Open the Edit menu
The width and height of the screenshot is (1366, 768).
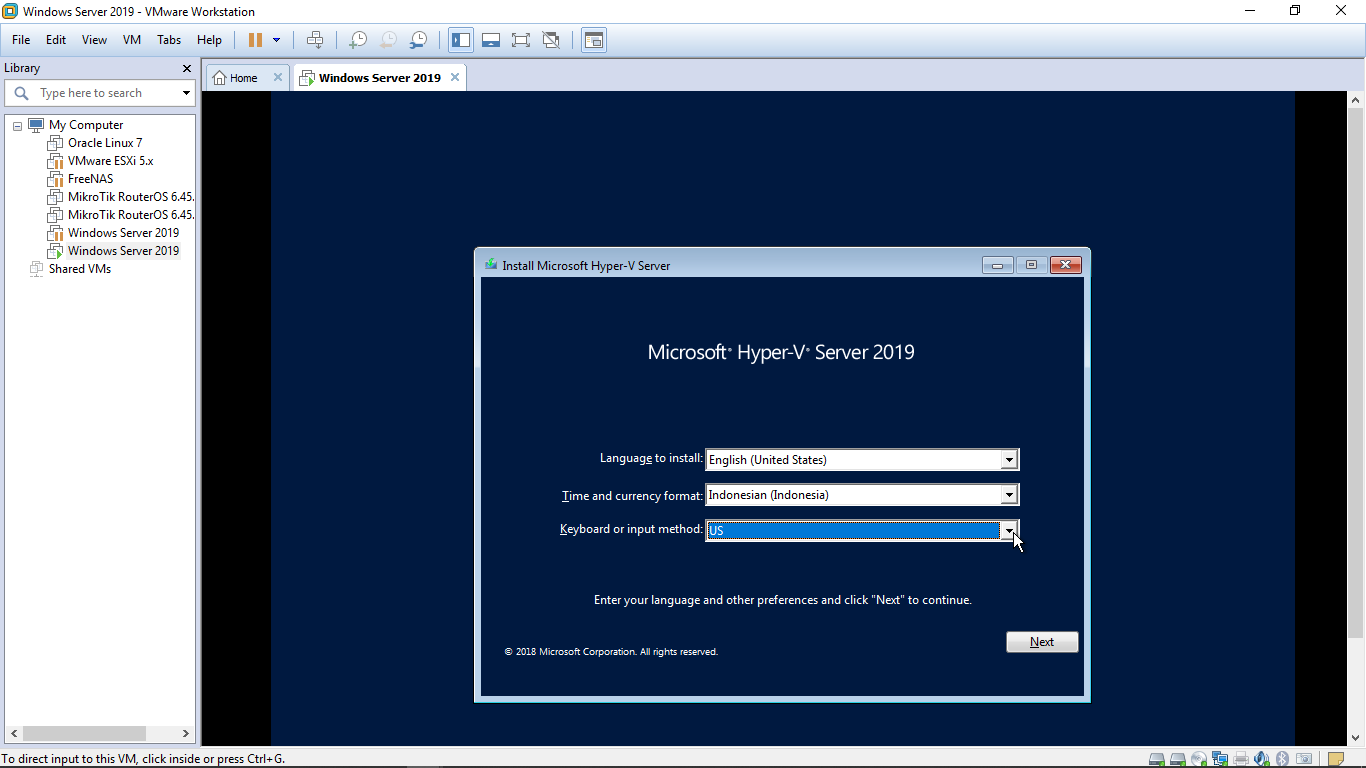point(56,40)
